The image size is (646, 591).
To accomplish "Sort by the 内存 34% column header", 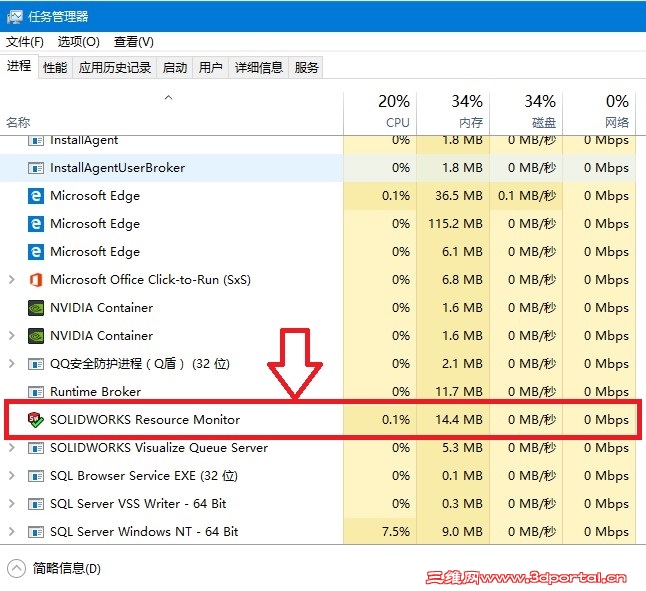I will coord(453,113).
